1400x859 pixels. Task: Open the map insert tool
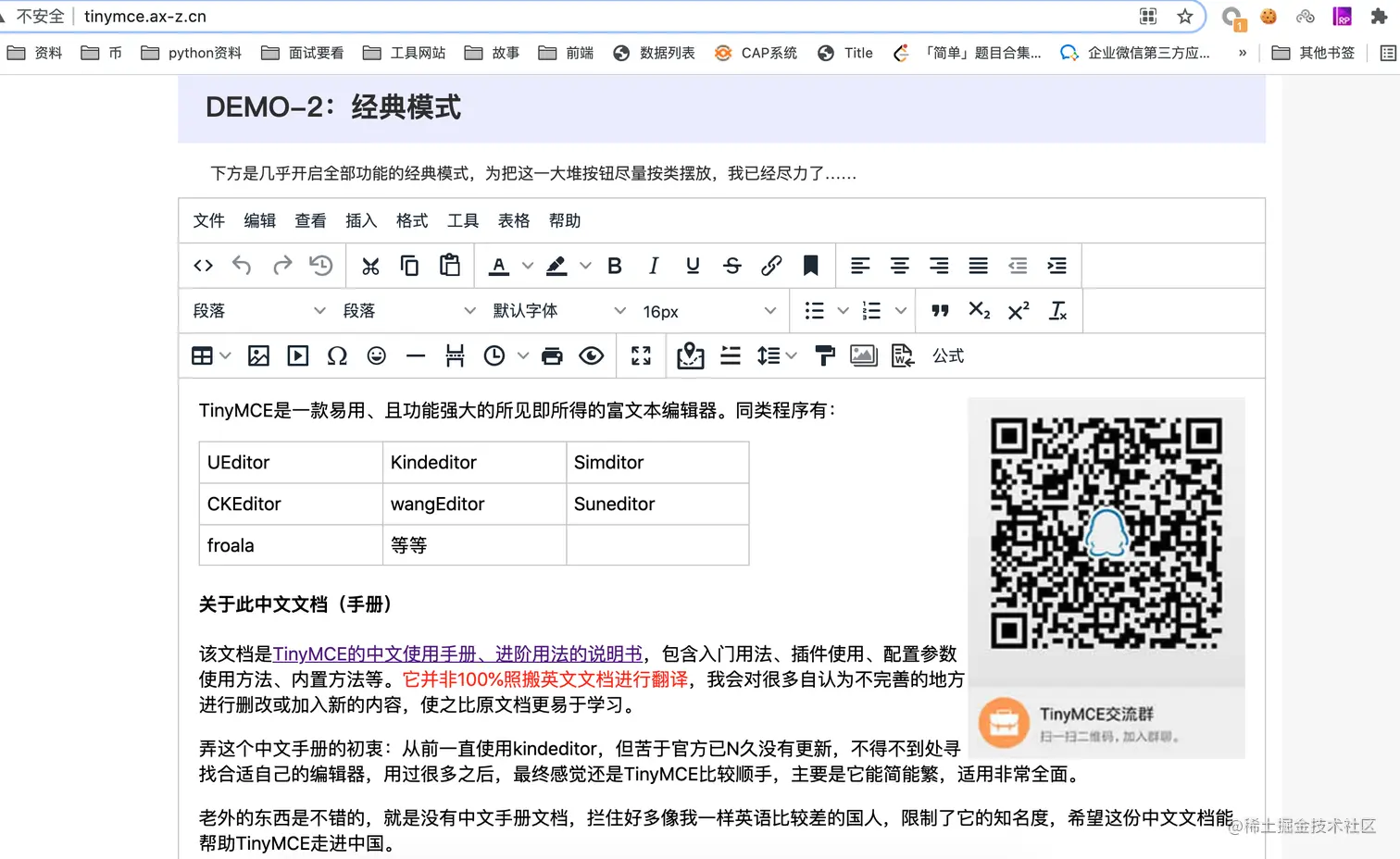pos(691,356)
